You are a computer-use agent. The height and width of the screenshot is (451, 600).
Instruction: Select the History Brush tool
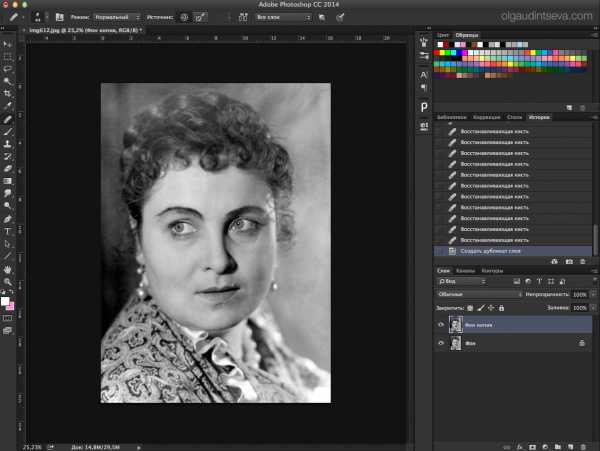click(7, 156)
